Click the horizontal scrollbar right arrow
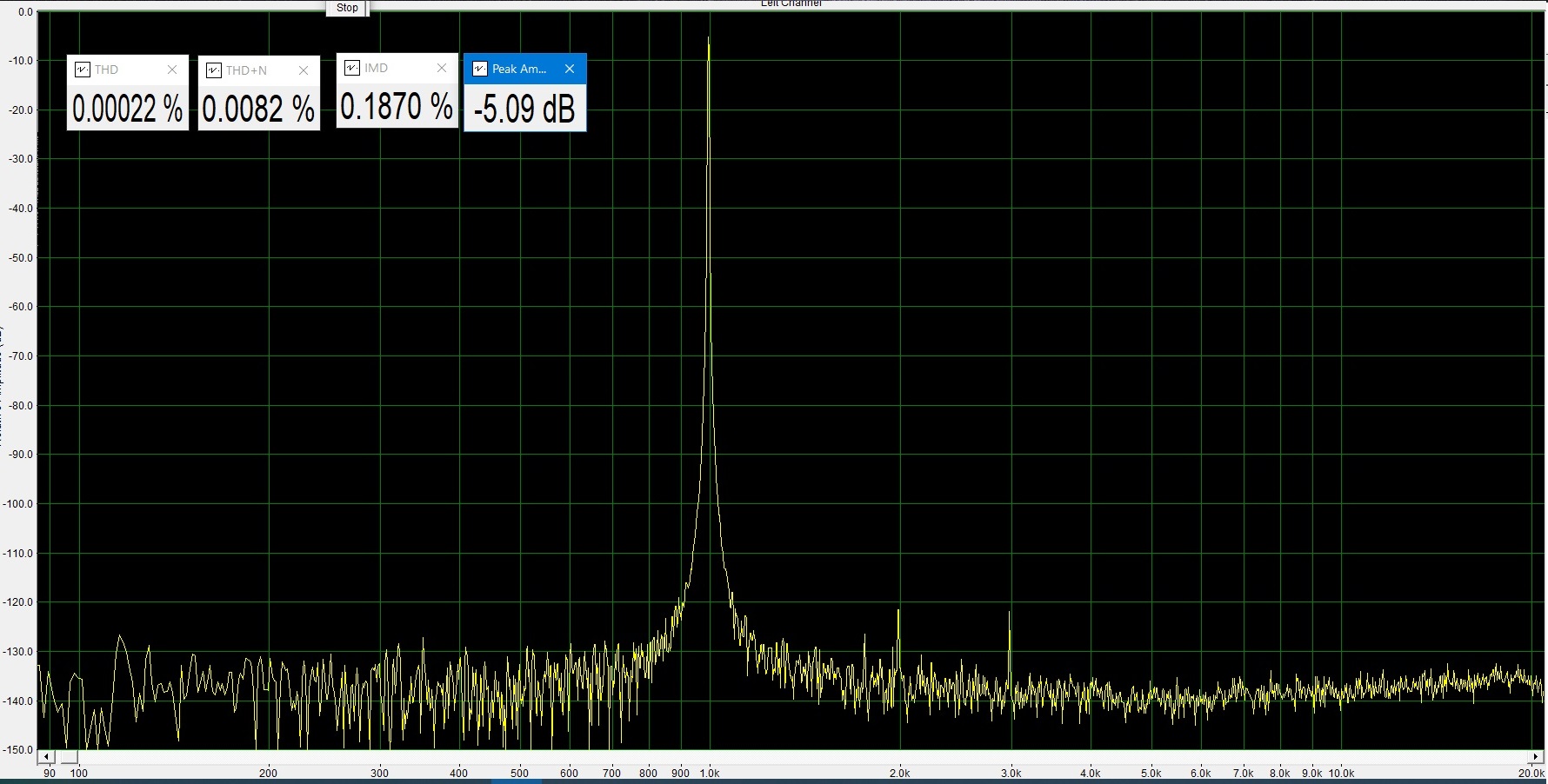This screenshot has height=784, width=1548. (x=1537, y=757)
